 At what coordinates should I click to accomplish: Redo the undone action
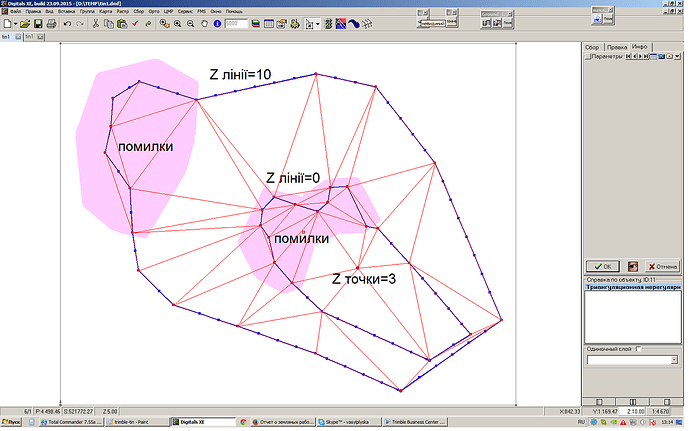click(80, 24)
